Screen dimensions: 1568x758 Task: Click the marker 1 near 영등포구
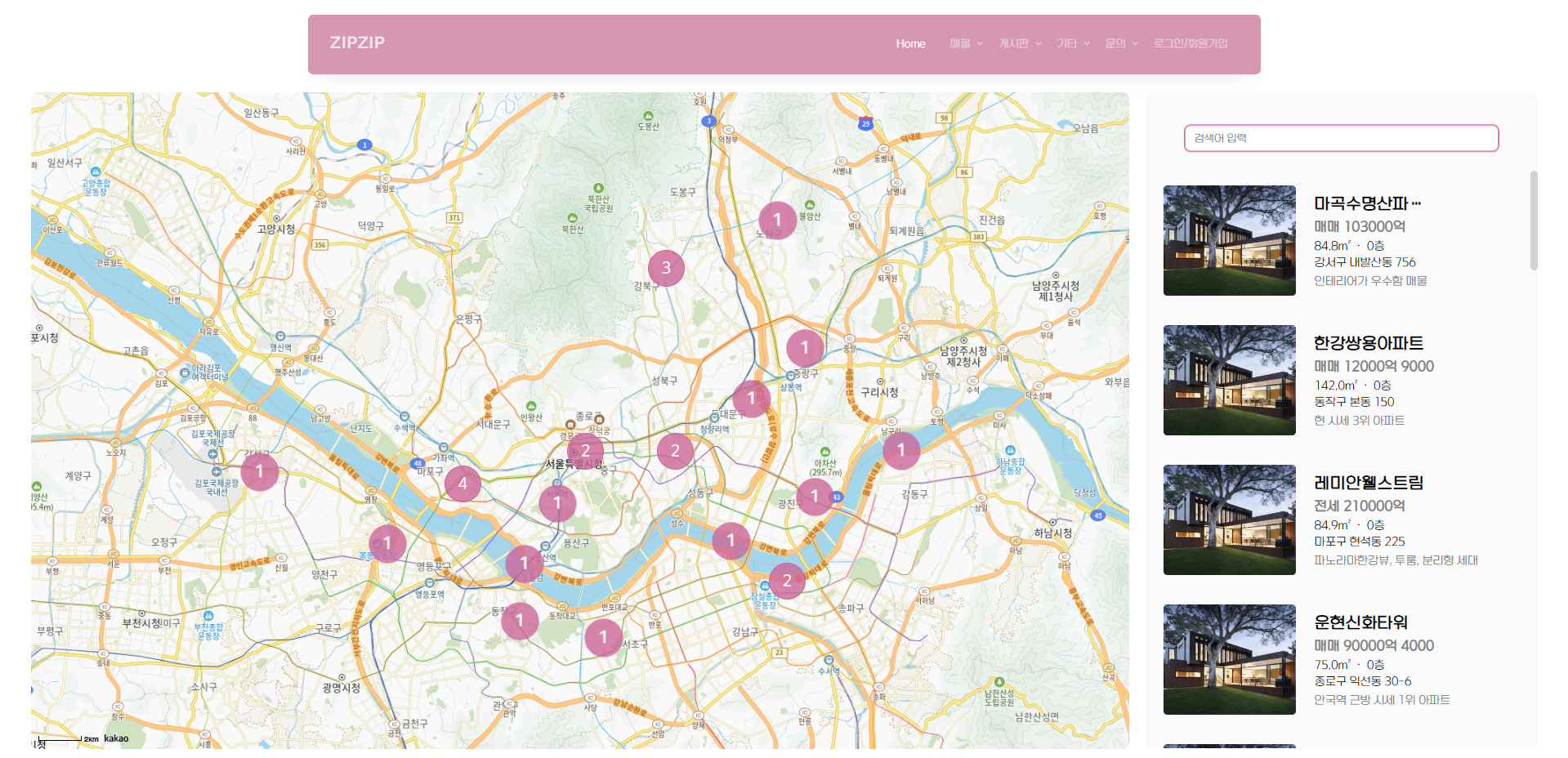click(524, 564)
